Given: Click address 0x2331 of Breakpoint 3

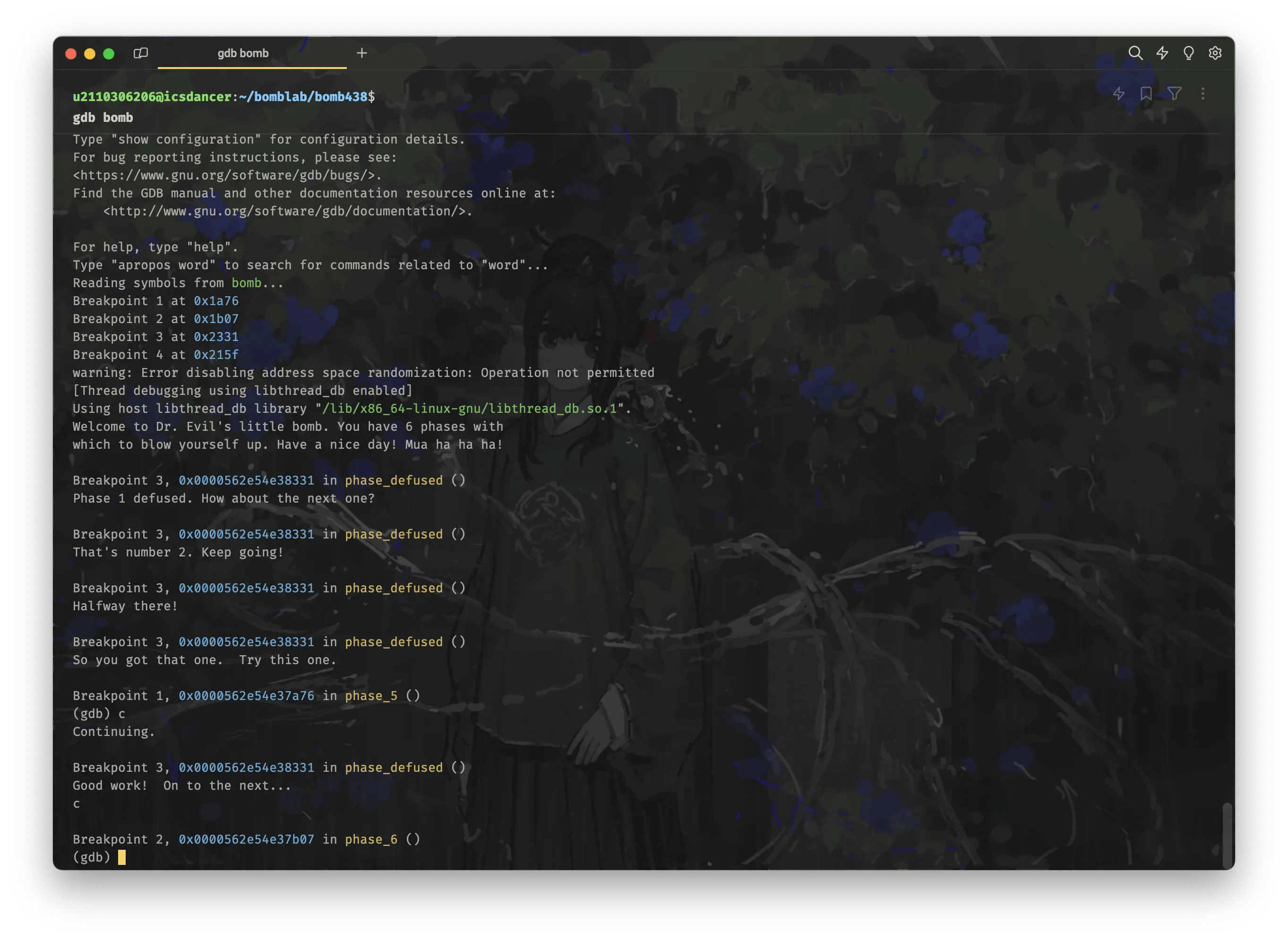Looking at the screenshot, I should 216,337.
